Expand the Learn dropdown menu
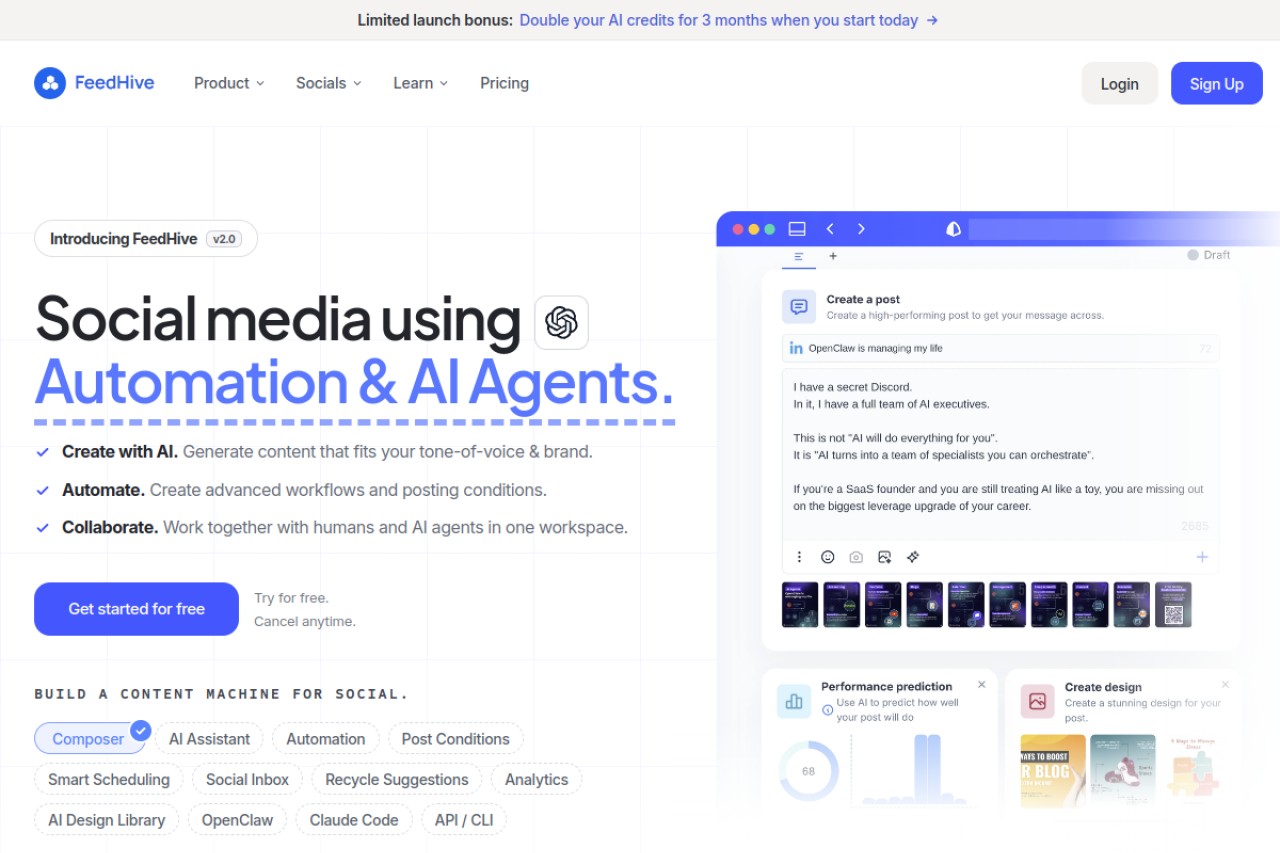This screenshot has width=1280, height=853. [x=421, y=83]
